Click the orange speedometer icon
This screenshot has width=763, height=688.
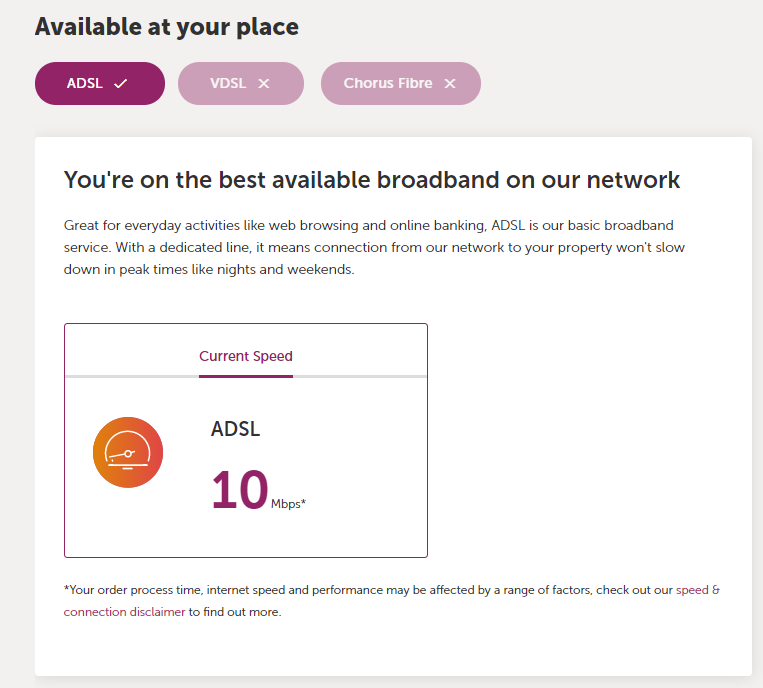128,453
